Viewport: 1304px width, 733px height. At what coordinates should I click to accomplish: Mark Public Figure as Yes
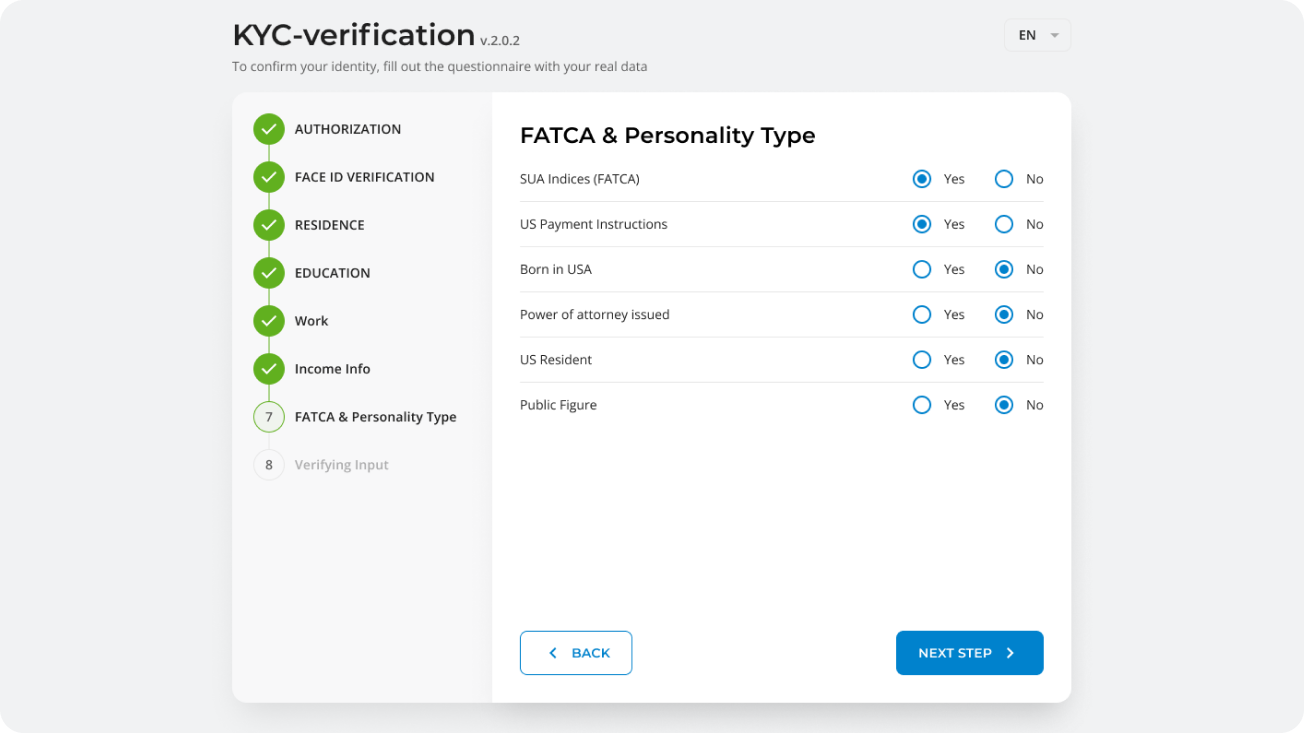[x=922, y=405]
